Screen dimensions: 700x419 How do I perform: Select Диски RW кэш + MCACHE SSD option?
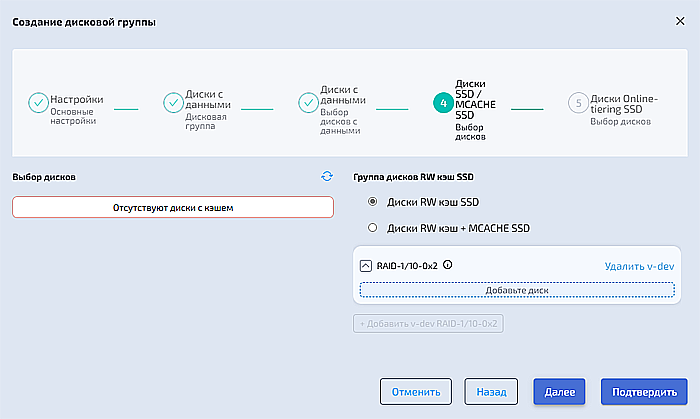click(x=372, y=228)
